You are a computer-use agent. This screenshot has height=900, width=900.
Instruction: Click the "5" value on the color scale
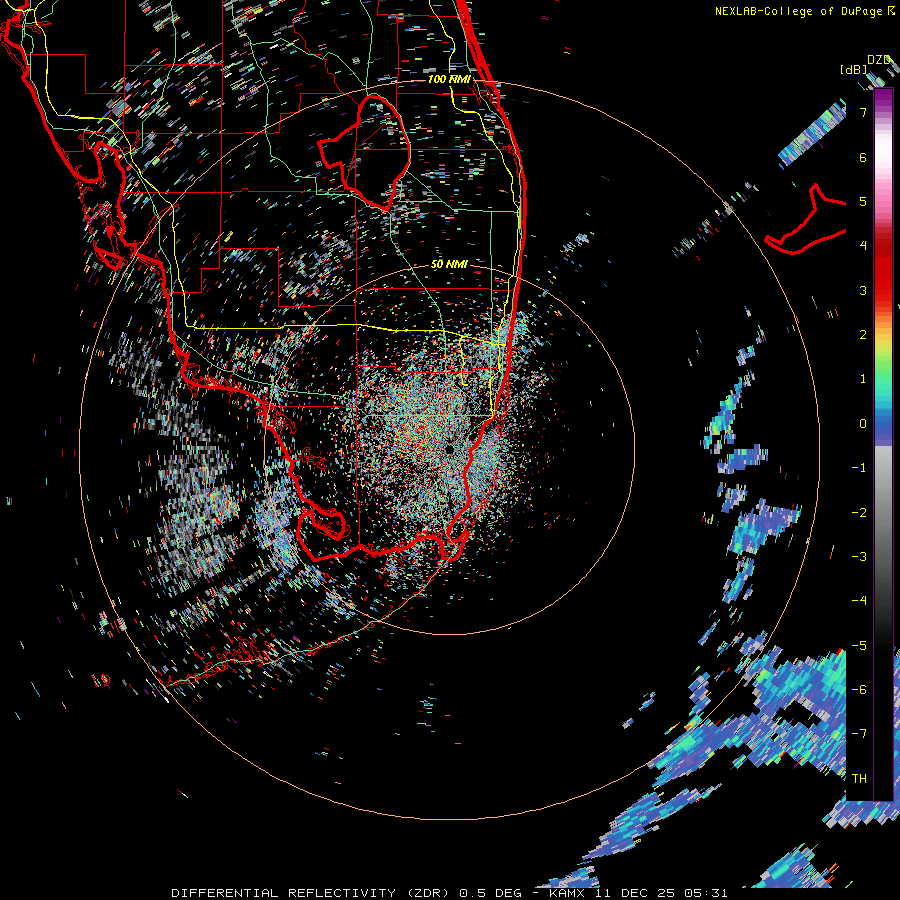click(863, 201)
